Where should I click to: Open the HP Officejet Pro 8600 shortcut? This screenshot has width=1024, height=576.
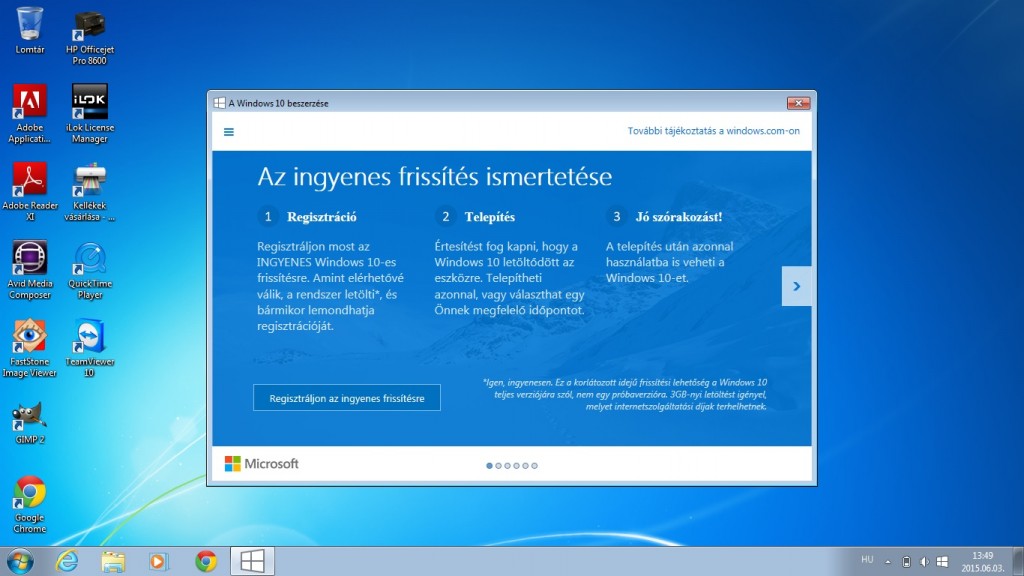pos(90,23)
